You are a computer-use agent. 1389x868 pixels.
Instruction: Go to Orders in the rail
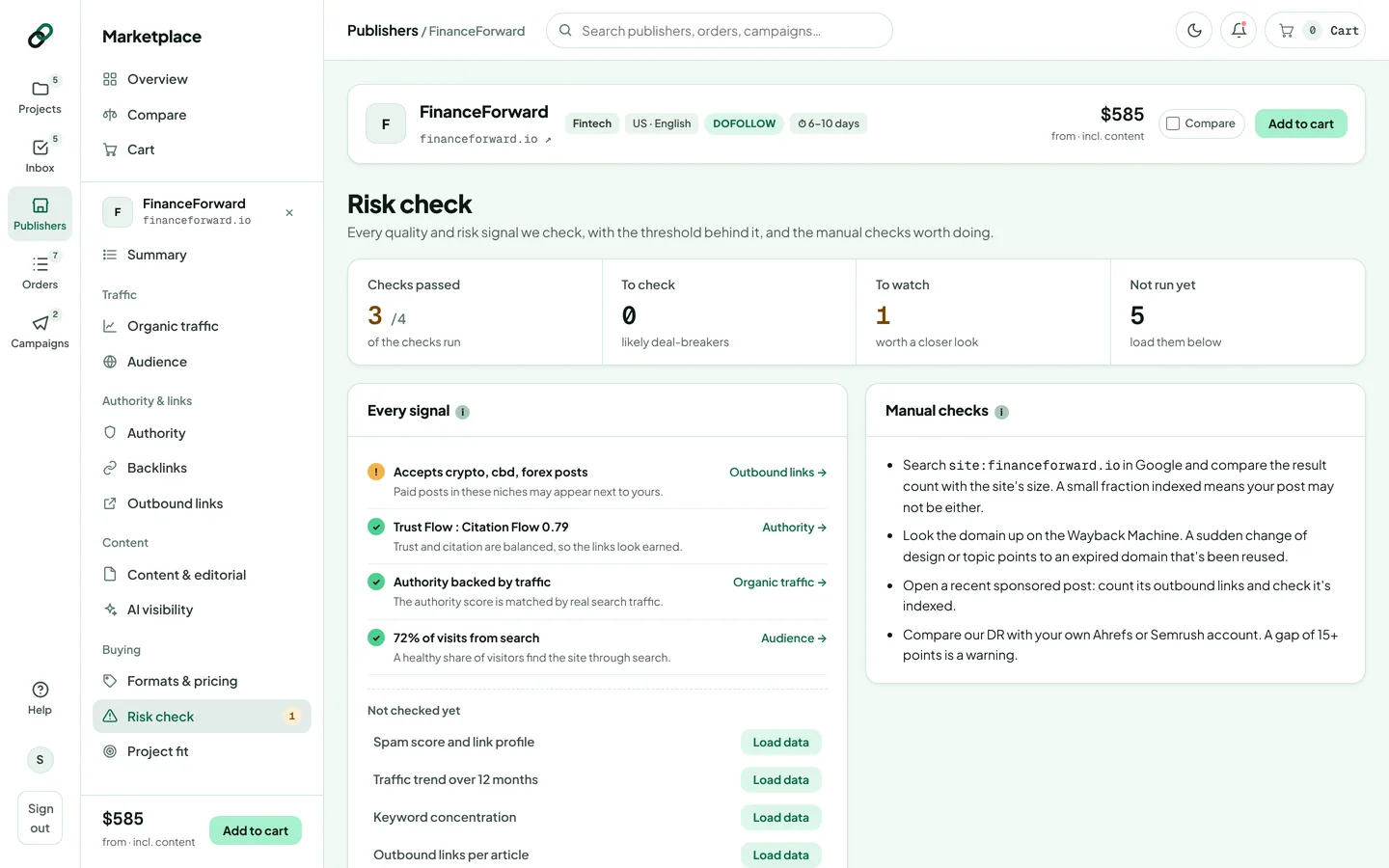tap(40, 272)
